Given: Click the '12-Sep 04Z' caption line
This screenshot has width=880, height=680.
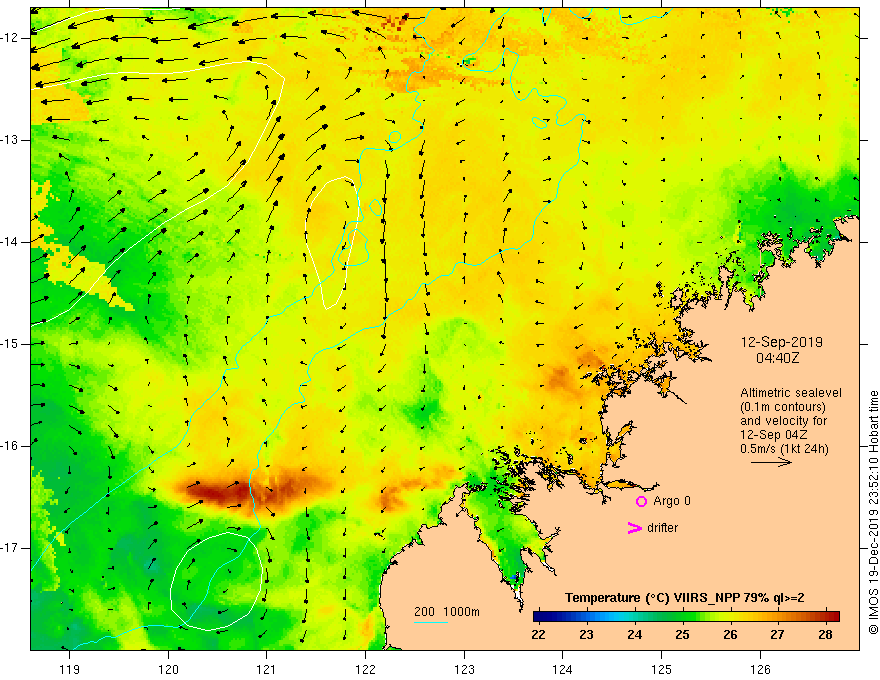Looking at the screenshot, I should pyautogui.click(x=774, y=435).
